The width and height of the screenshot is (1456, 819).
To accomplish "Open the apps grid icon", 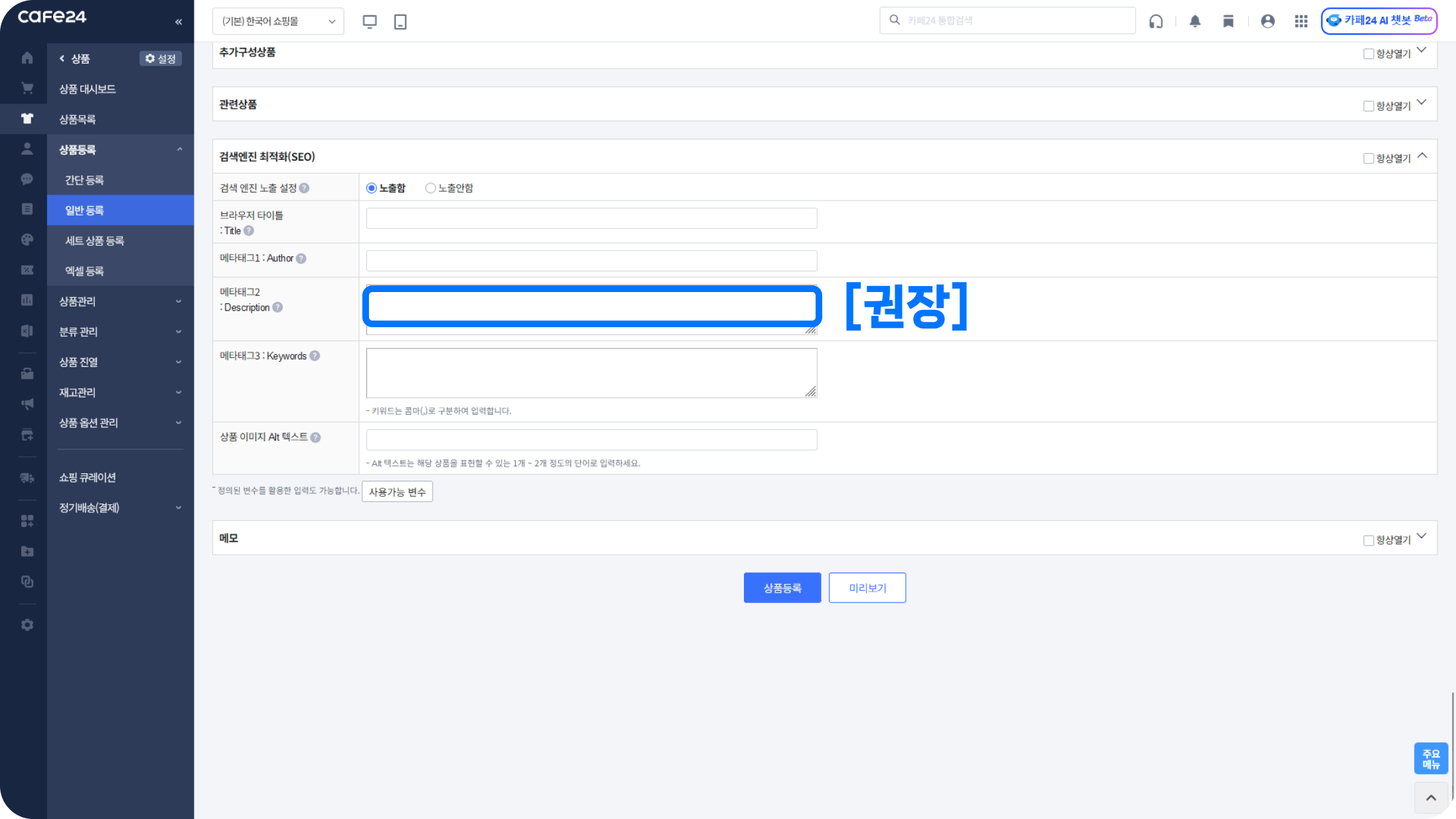I will pos(1301,21).
